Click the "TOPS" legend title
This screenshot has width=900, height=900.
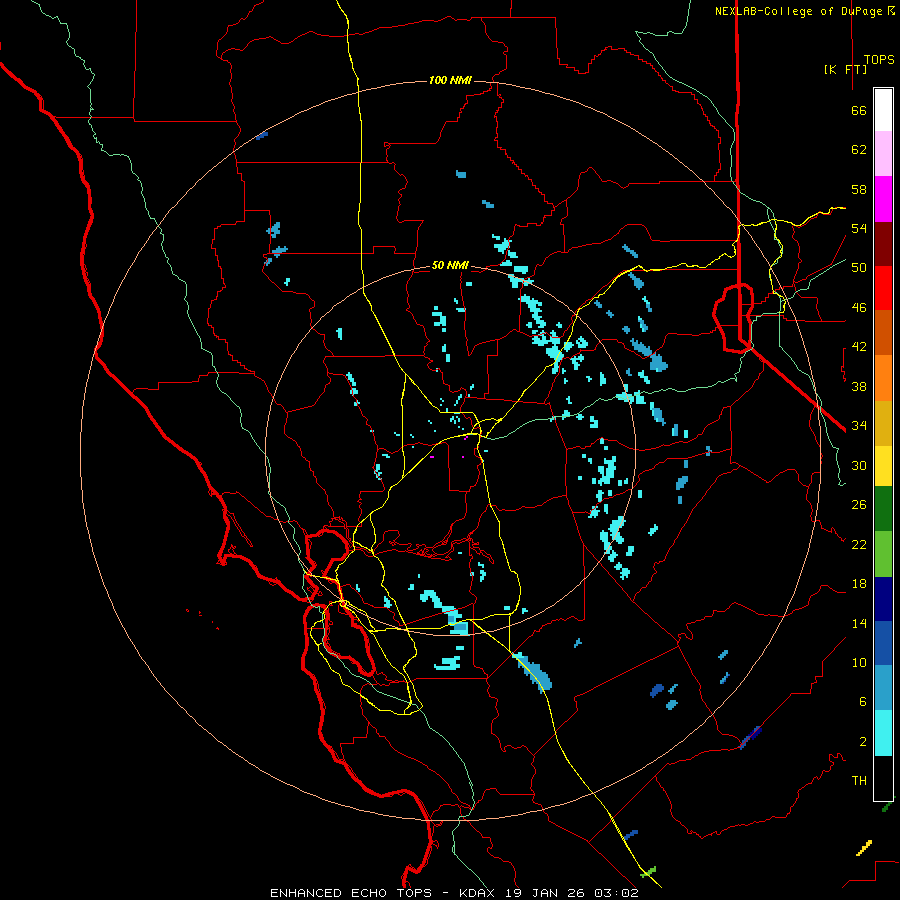coord(879,60)
